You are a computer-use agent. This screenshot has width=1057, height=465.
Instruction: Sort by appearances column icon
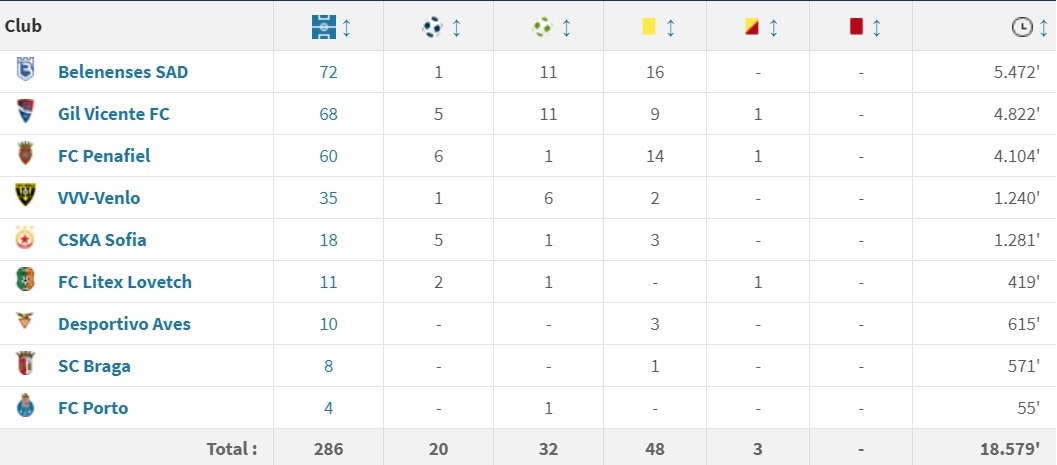pos(322,28)
